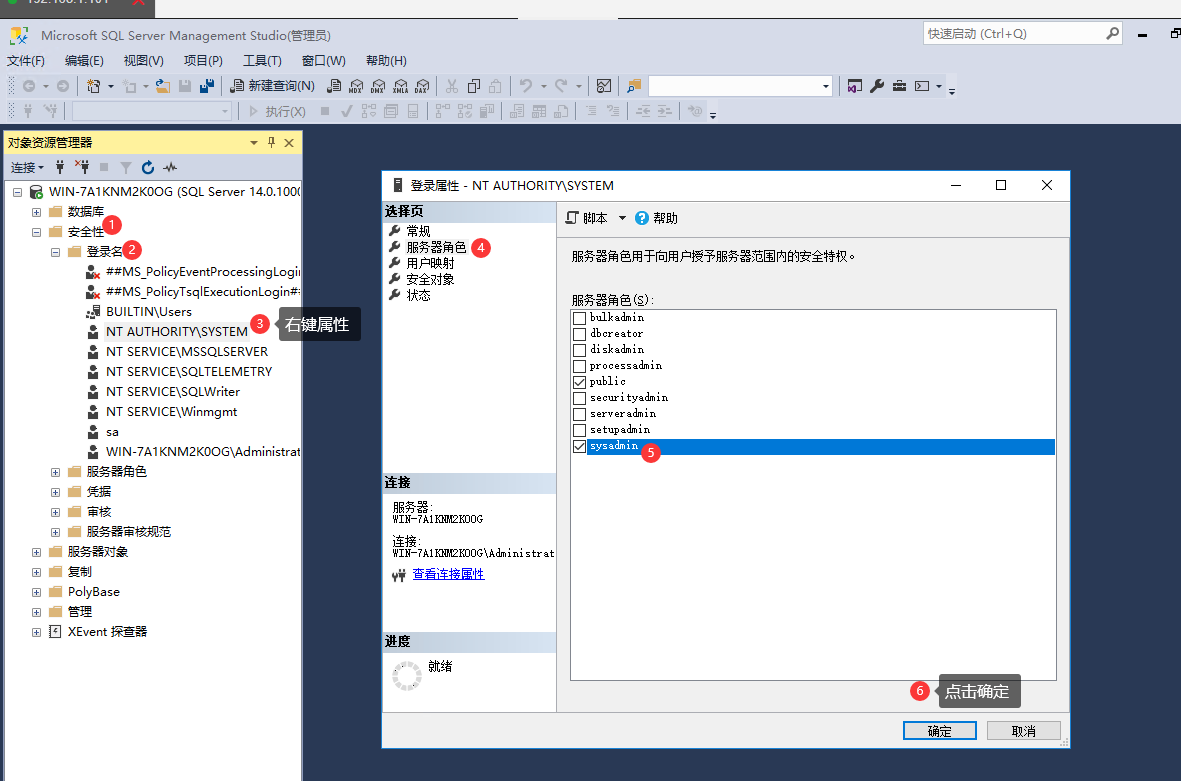This screenshot has height=781, width=1181.
Task: Open the 编辑(E) menu
Action: 84,60
